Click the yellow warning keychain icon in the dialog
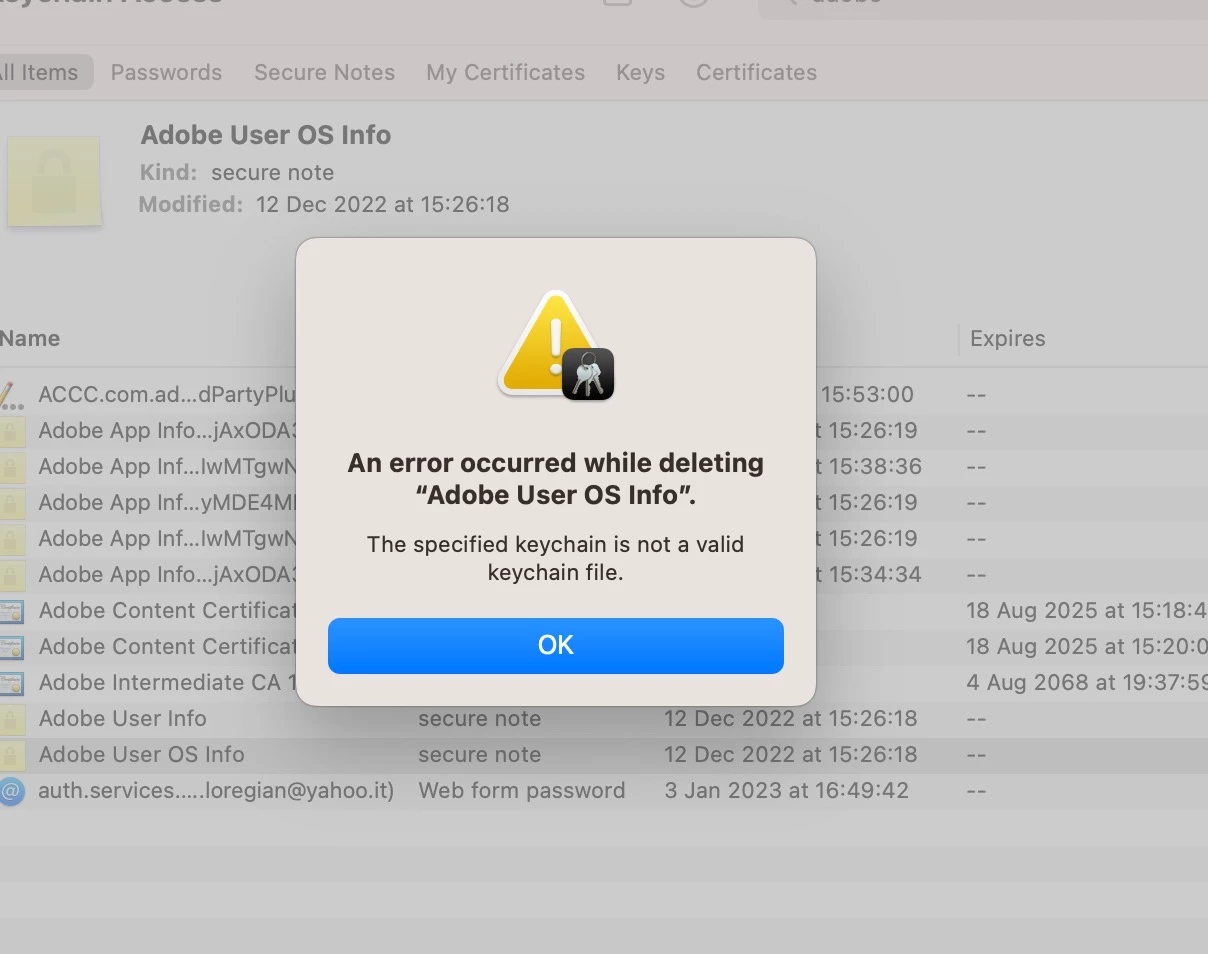This screenshot has height=954, width=1208. [x=556, y=346]
